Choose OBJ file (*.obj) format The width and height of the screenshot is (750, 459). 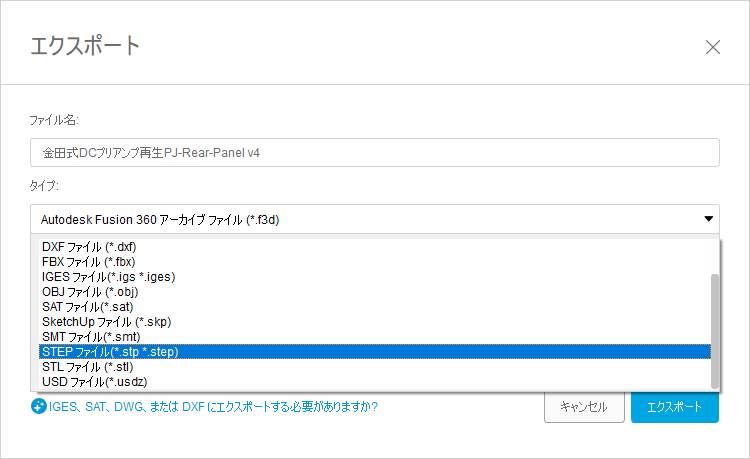click(x=88, y=291)
